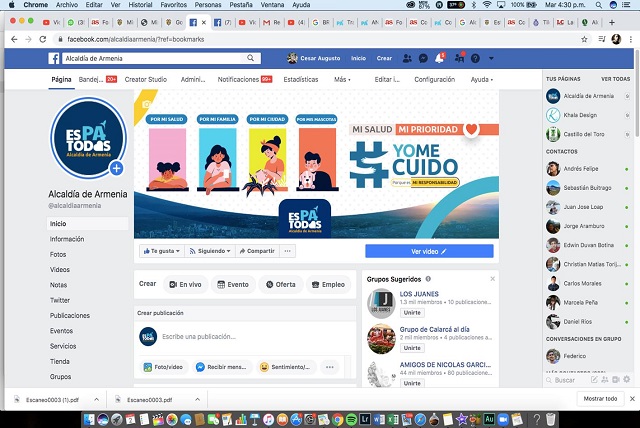Viewport: 640px width, 428px height.
Task: Close the Grupos Sugeridos panel
Action: [x=492, y=279]
